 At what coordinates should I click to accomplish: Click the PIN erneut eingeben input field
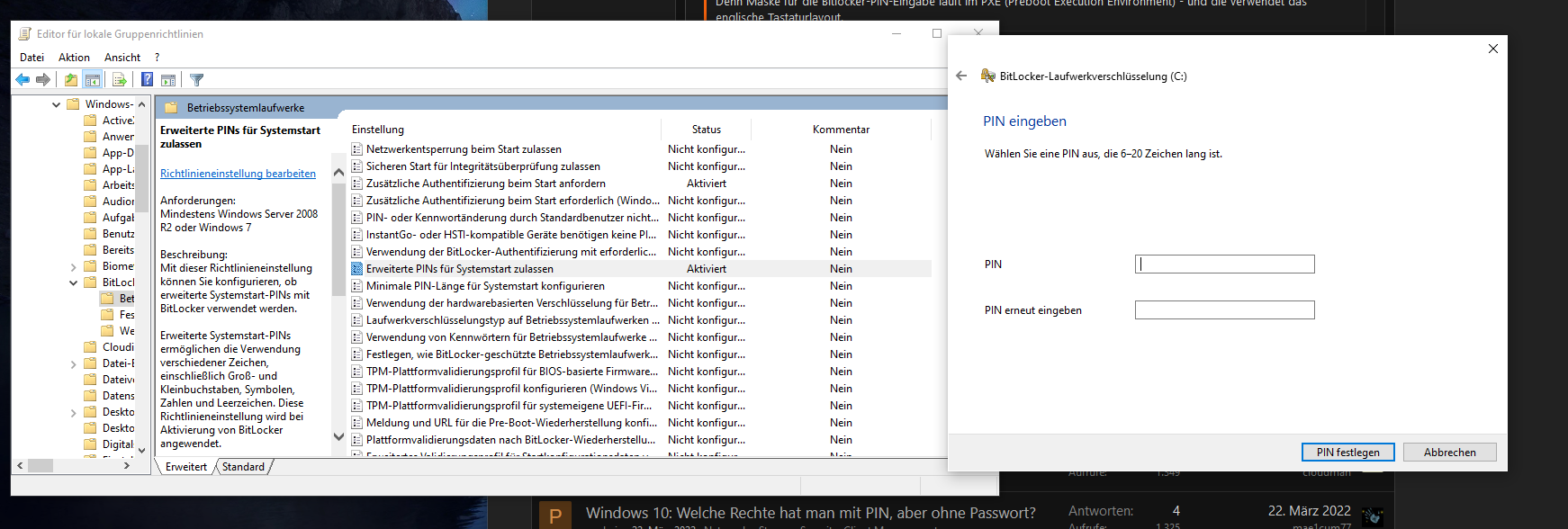[1224, 310]
